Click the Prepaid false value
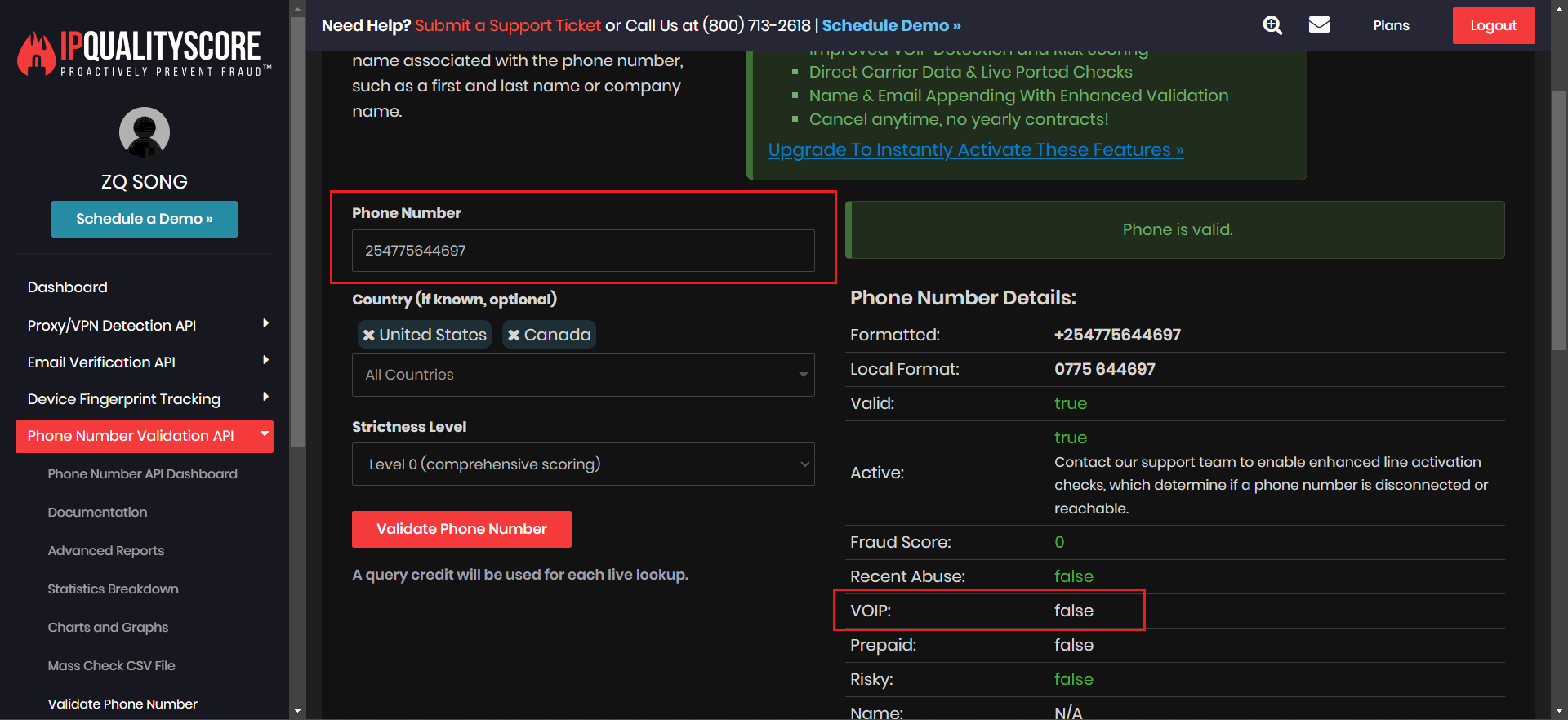The height and width of the screenshot is (720, 1568). (1074, 645)
